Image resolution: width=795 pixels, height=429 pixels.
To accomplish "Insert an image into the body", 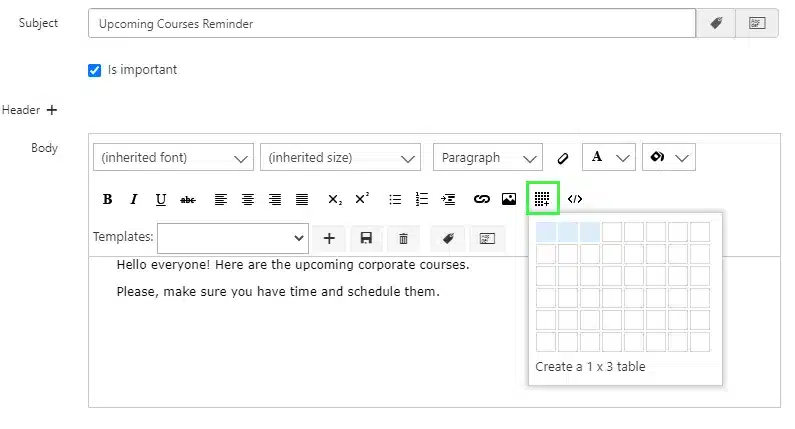I will 509,199.
